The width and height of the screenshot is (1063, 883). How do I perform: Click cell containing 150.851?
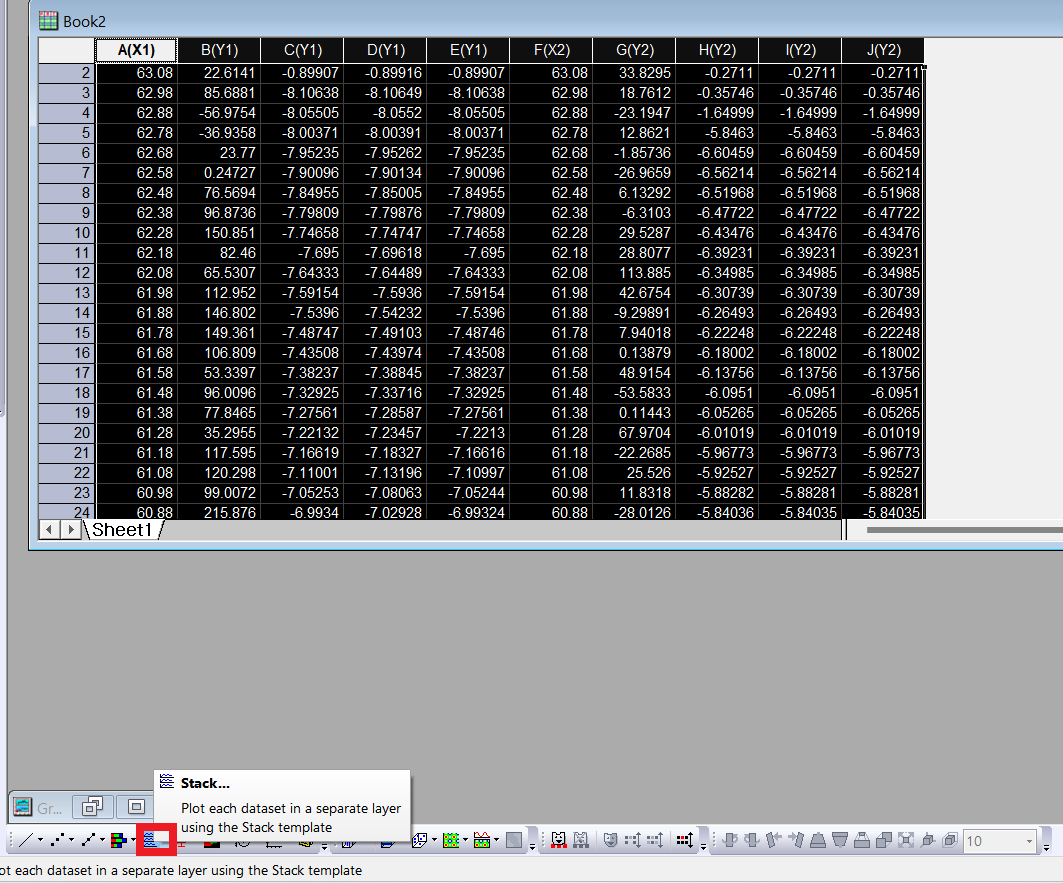tap(219, 233)
